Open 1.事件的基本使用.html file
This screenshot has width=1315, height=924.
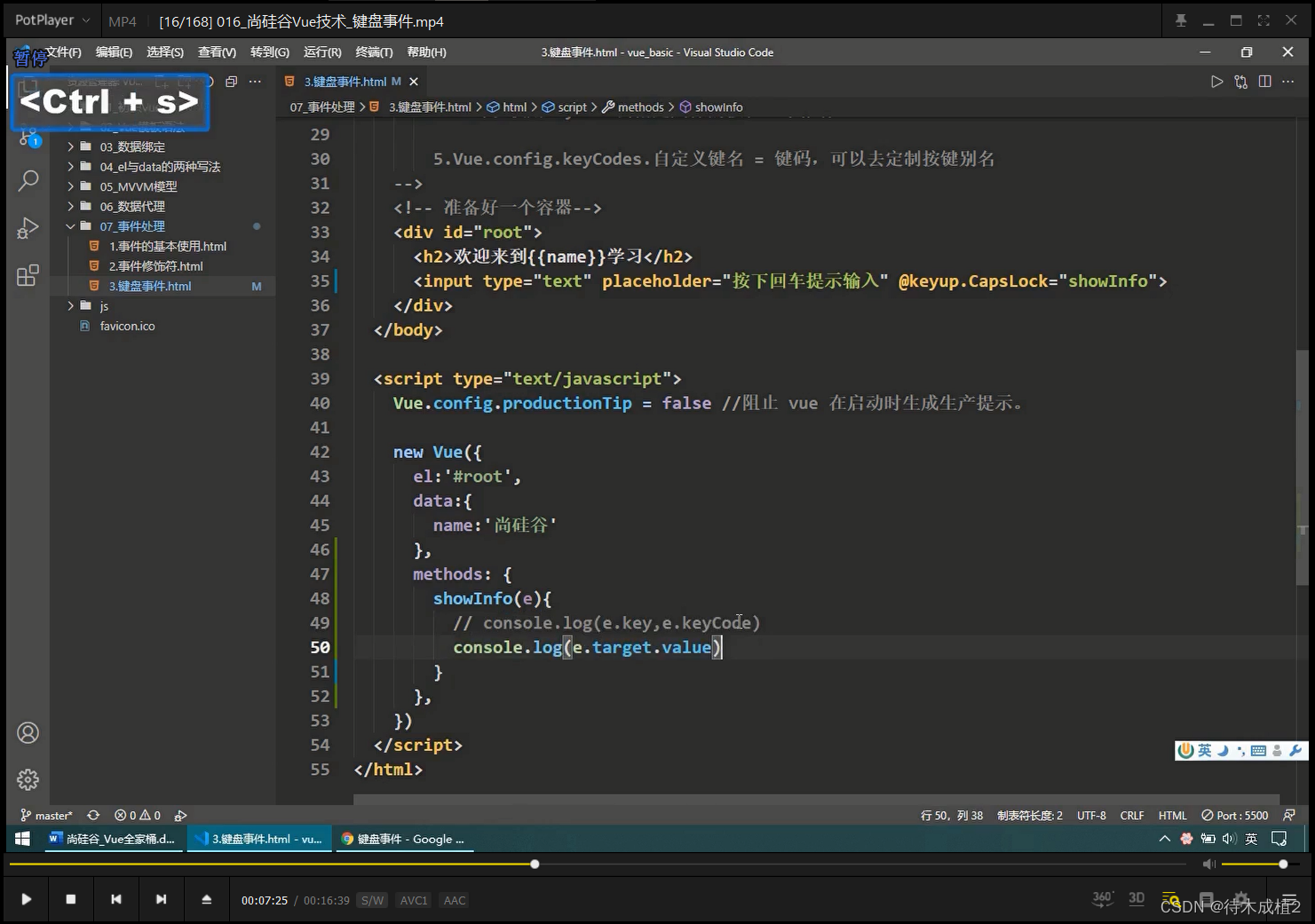tap(167, 246)
